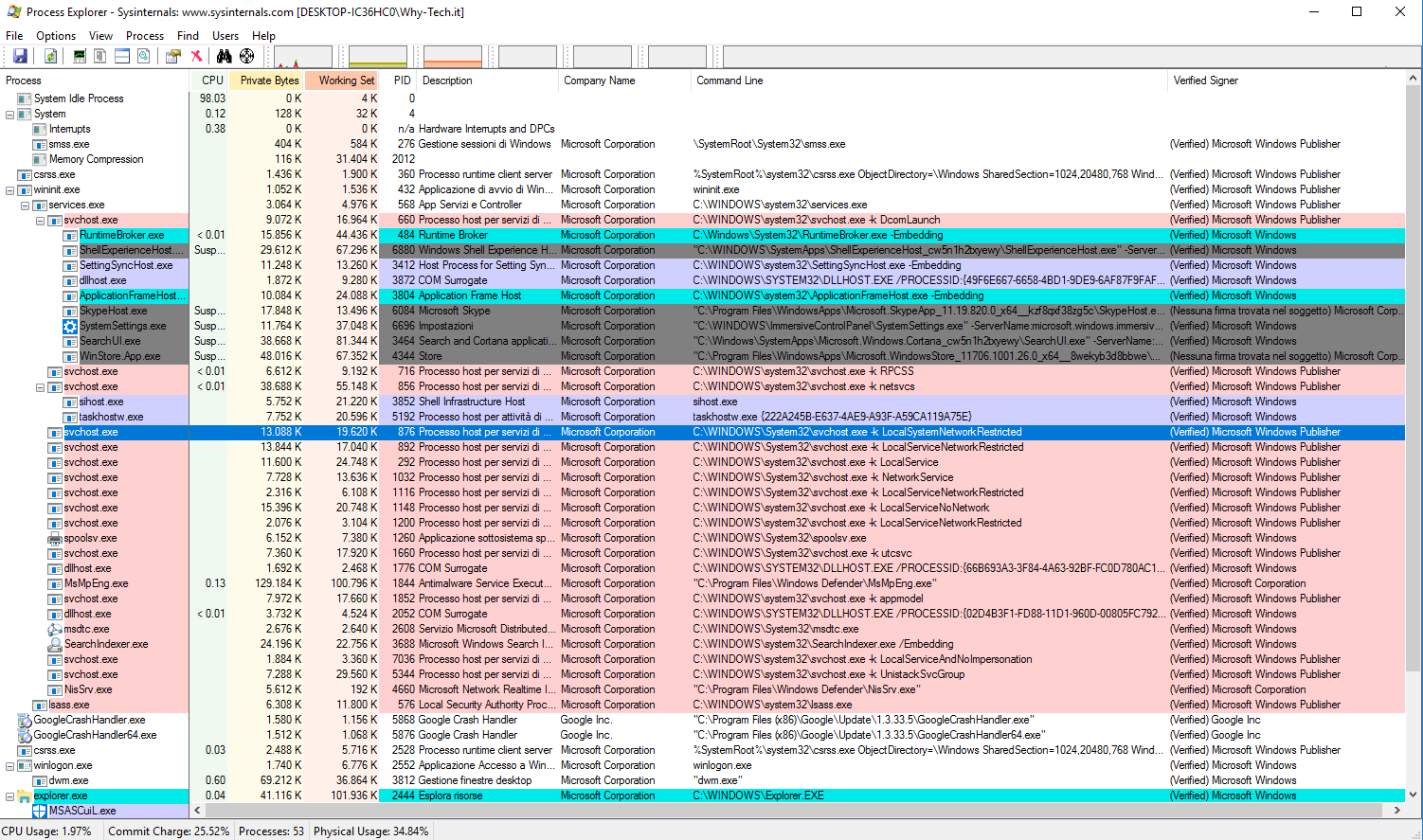Collapse the wininit.exe tree node
The width and height of the screenshot is (1423, 840).
(9, 189)
